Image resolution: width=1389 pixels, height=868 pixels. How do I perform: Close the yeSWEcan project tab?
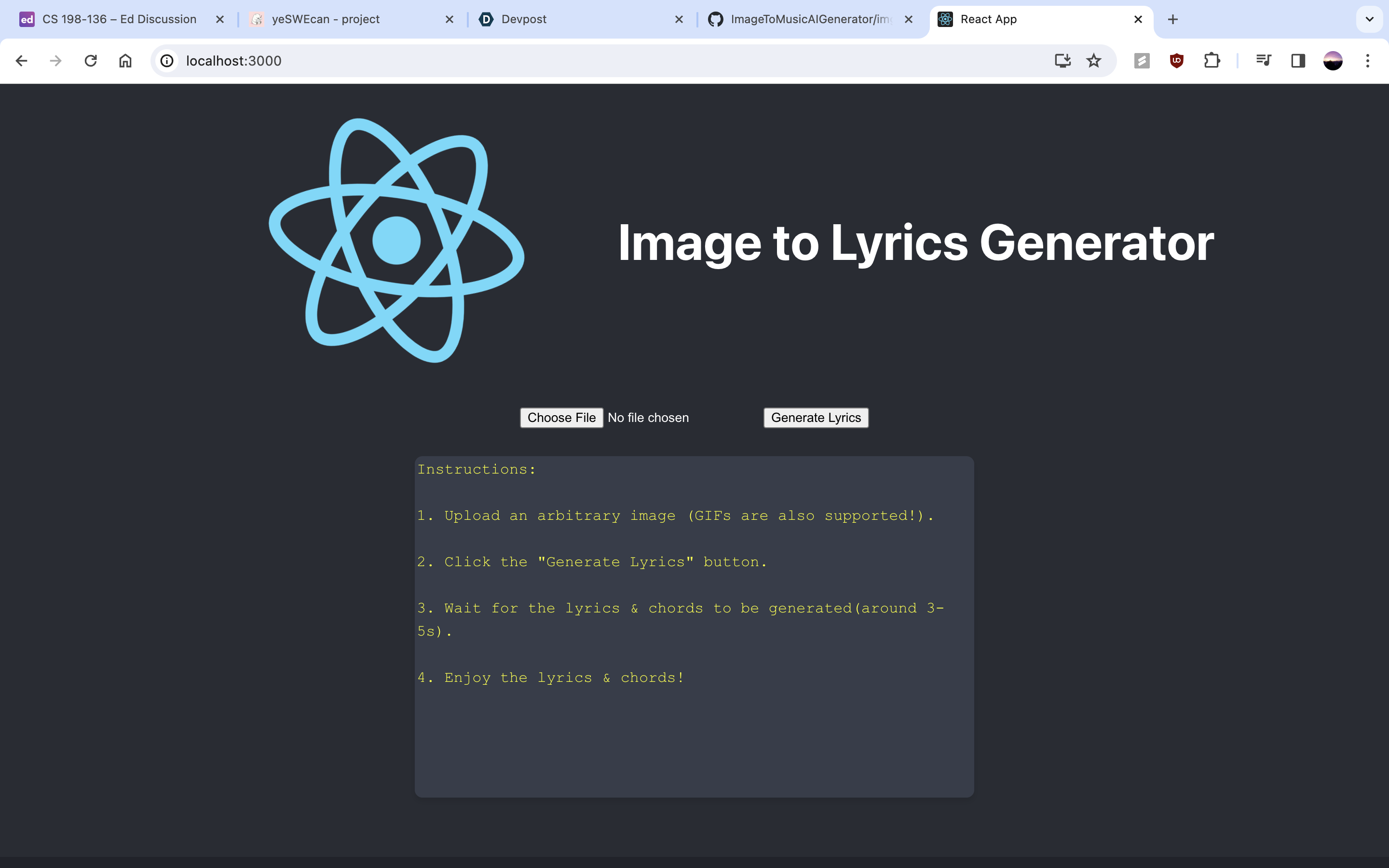click(449, 19)
